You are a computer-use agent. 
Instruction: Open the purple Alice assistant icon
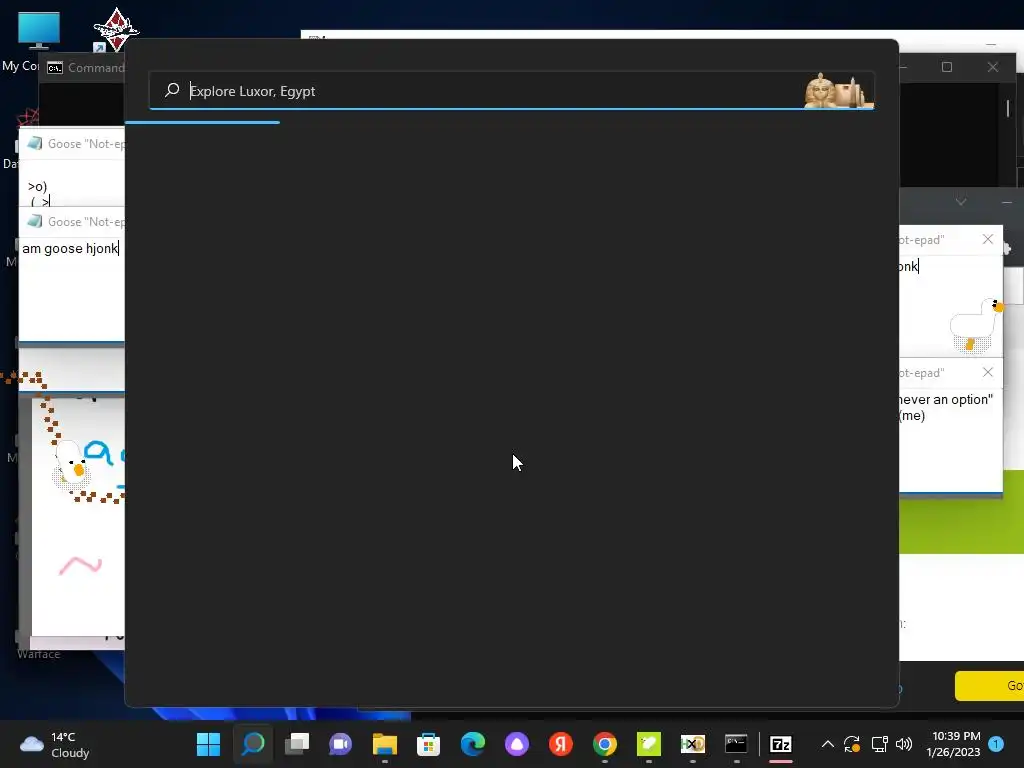[517, 744]
